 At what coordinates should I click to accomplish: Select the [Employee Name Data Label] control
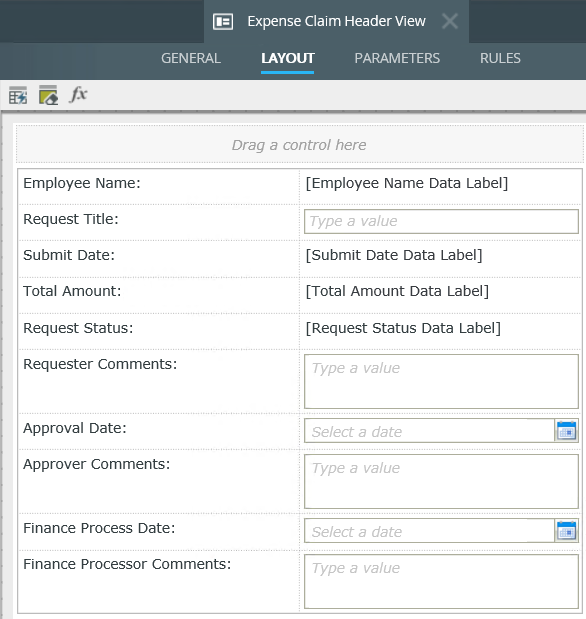coord(407,183)
